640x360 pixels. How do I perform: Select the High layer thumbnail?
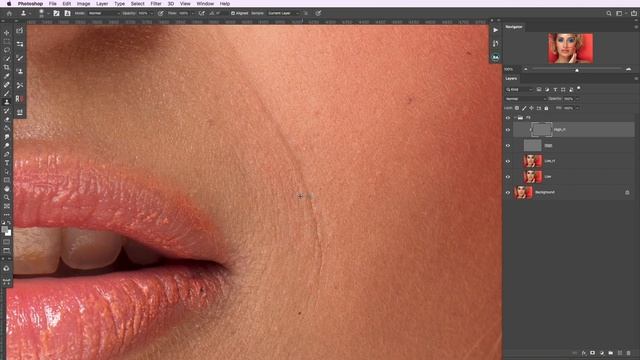pyautogui.click(x=533, y=145)
